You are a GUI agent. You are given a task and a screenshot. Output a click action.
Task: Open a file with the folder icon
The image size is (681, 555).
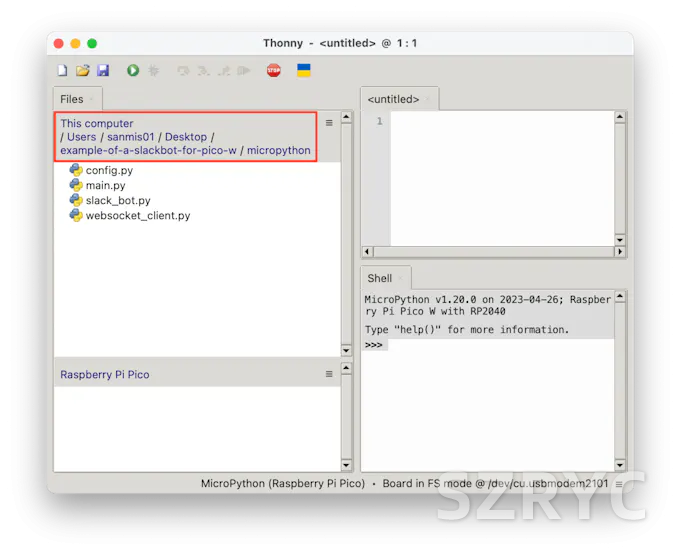[x=83, y=71]
